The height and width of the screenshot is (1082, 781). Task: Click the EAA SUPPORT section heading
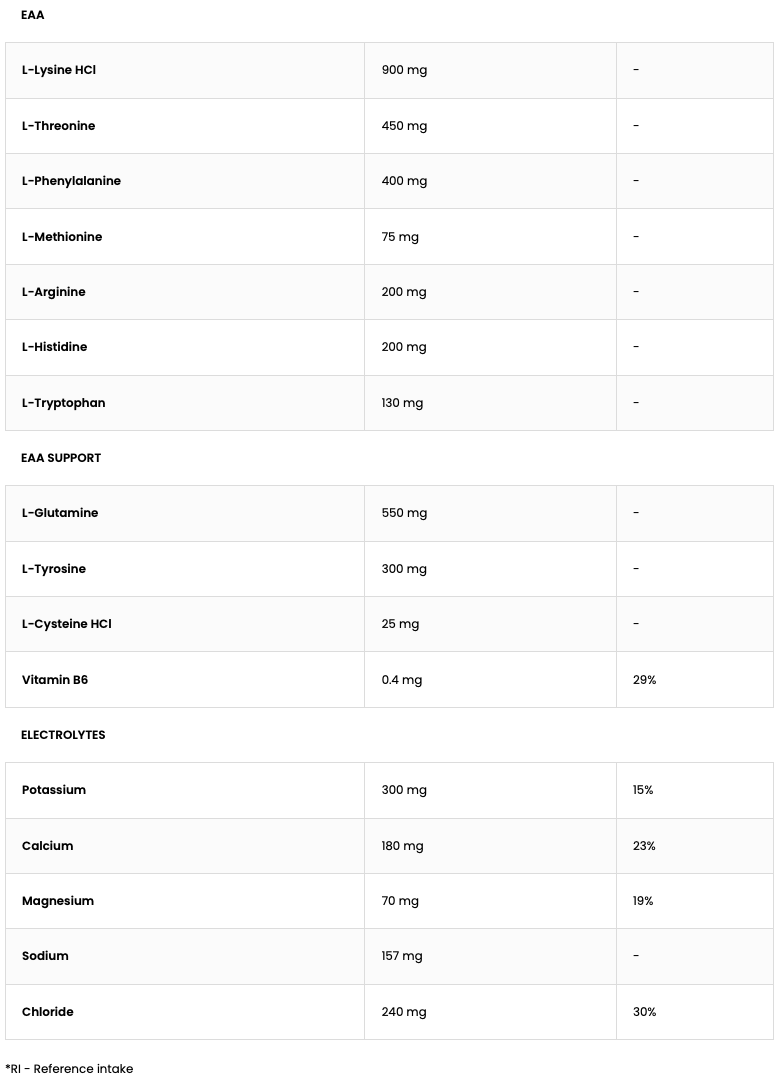[x=61, y=458]
